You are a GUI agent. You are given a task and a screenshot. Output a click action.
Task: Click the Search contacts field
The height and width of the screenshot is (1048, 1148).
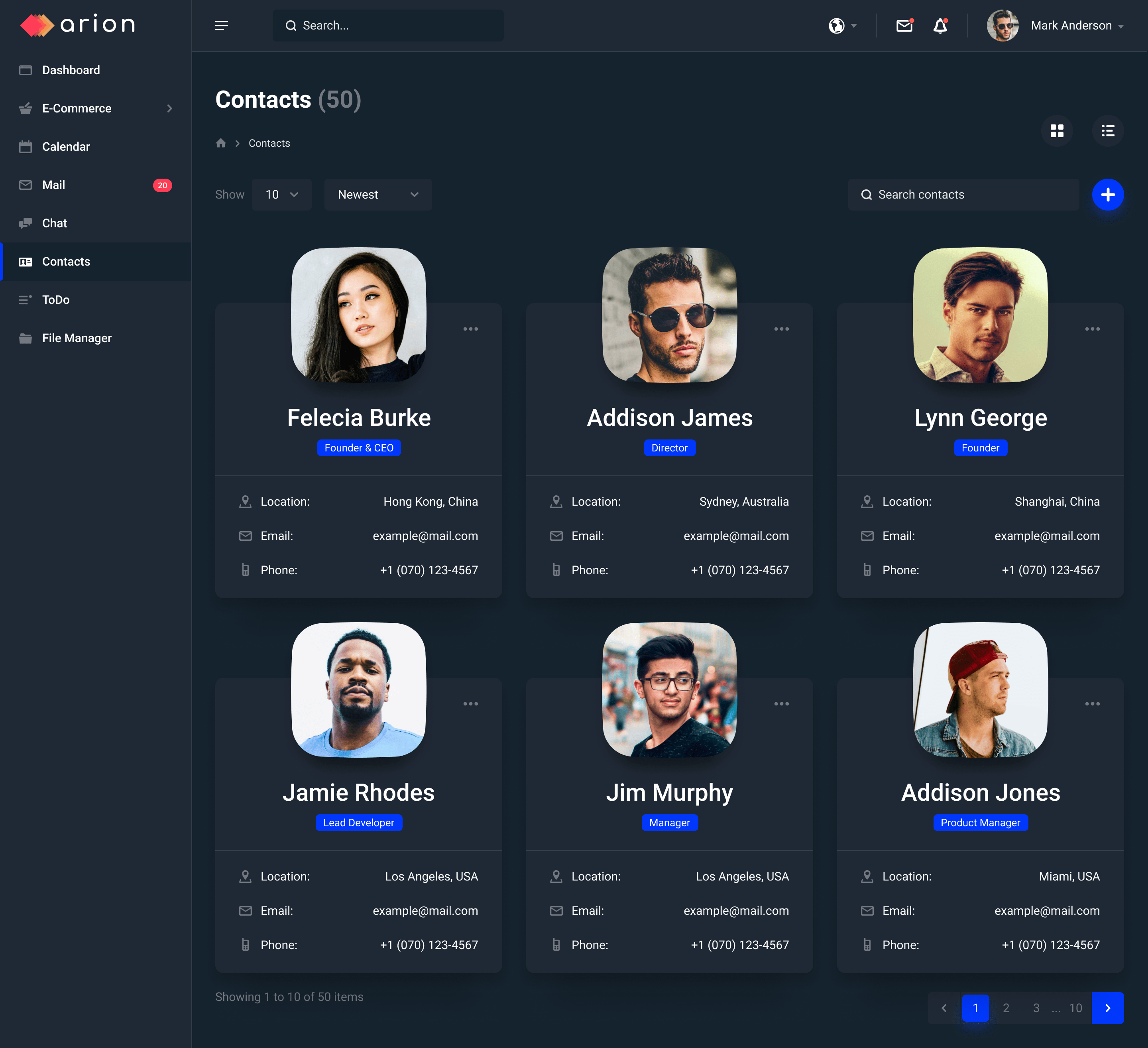[x=963, y=195]
